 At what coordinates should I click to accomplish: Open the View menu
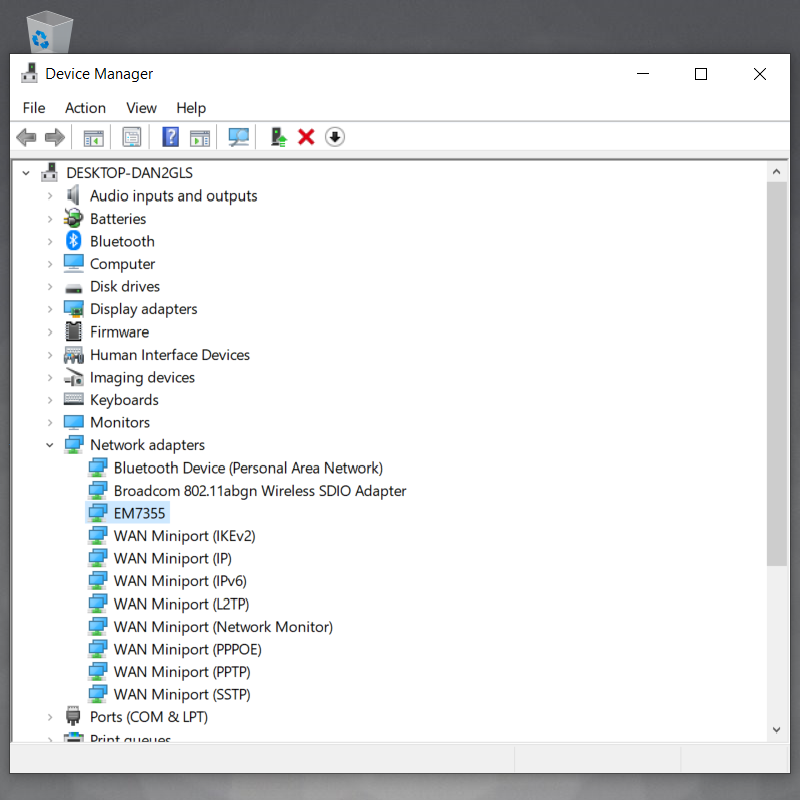[x=141, y=108]
